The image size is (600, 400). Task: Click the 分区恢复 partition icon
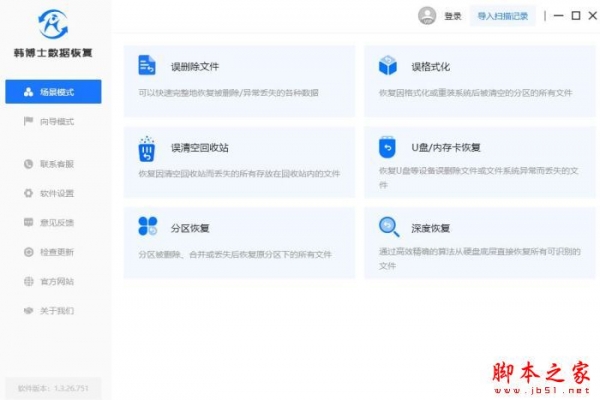click(x=147, y=227)
